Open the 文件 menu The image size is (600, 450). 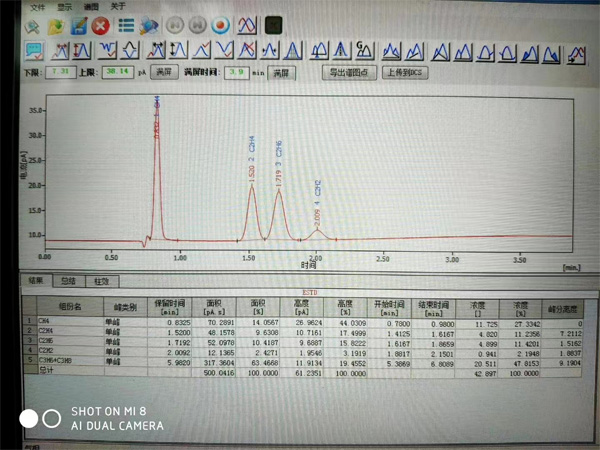38,6
